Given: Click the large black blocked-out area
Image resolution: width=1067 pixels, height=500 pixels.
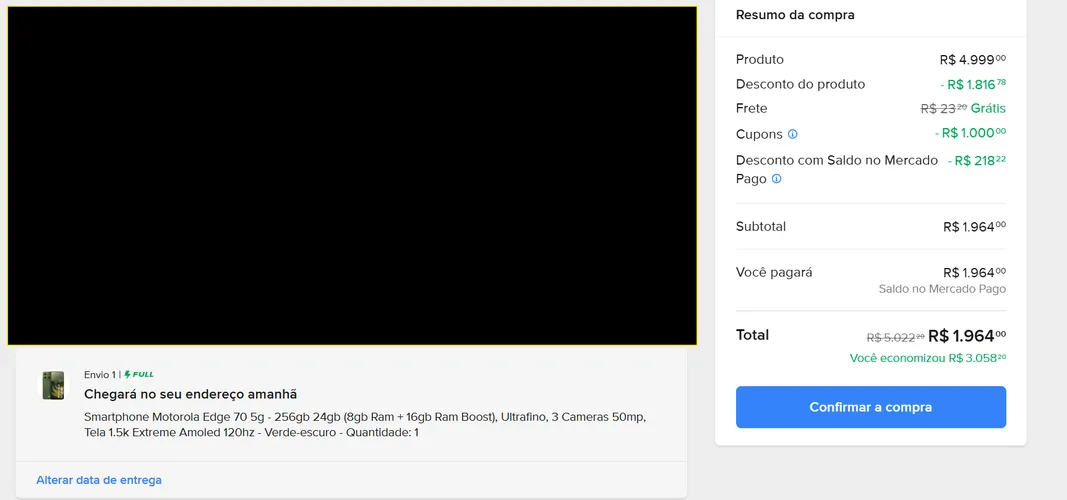Looking at the screenshot, I should (x=352, y=176).
